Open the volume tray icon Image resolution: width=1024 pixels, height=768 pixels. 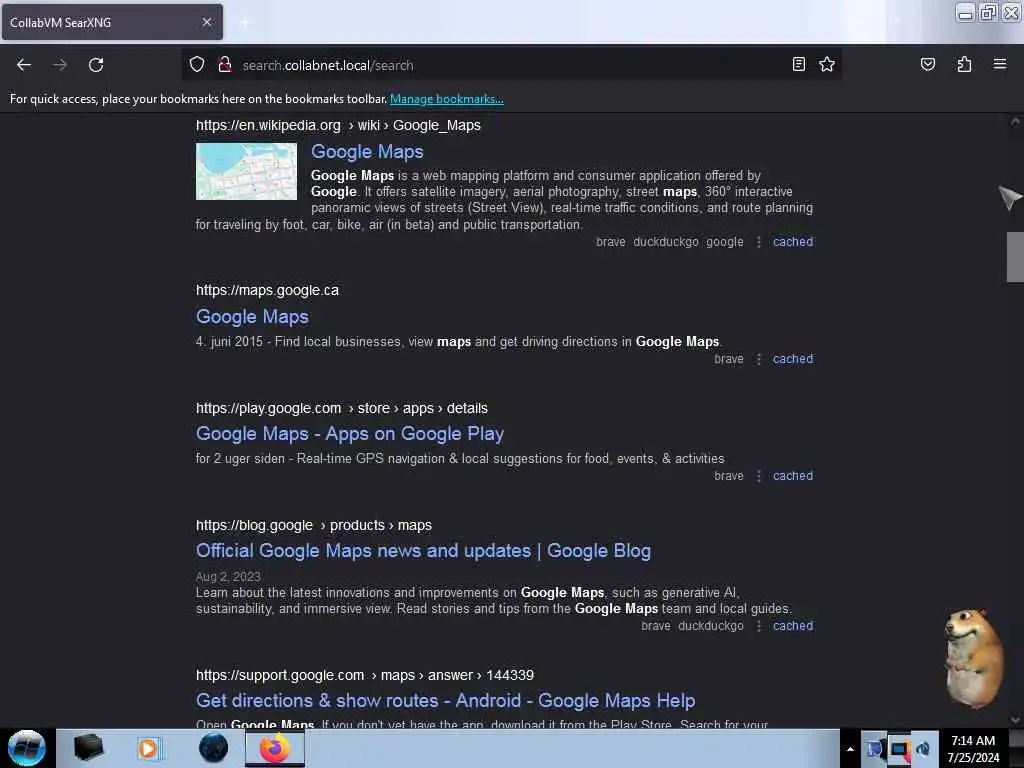tap(923, 749)
